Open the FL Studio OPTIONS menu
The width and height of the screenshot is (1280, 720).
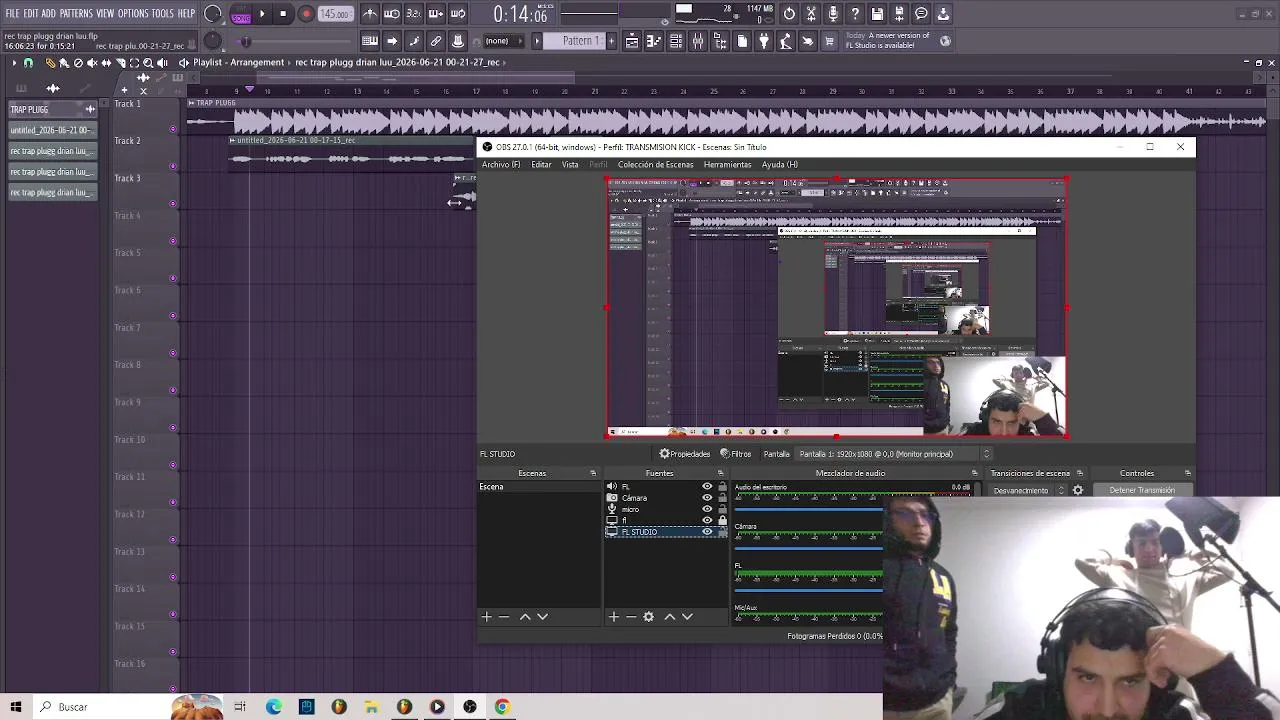tap(133, 14)
